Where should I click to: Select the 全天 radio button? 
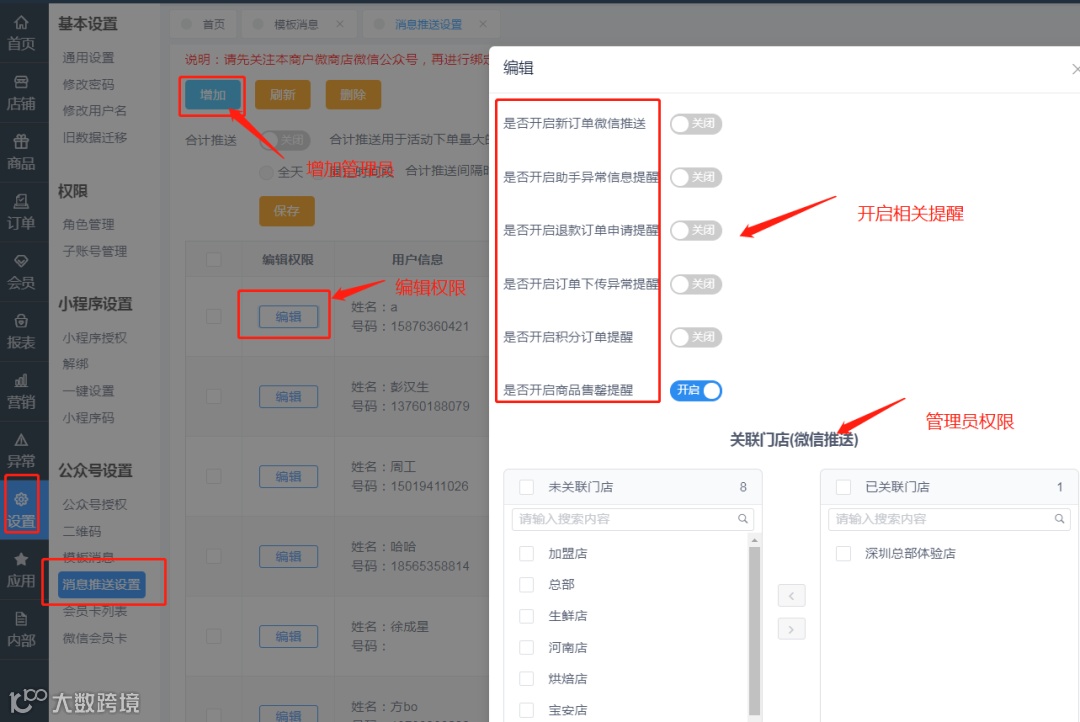tap(267, 172)
